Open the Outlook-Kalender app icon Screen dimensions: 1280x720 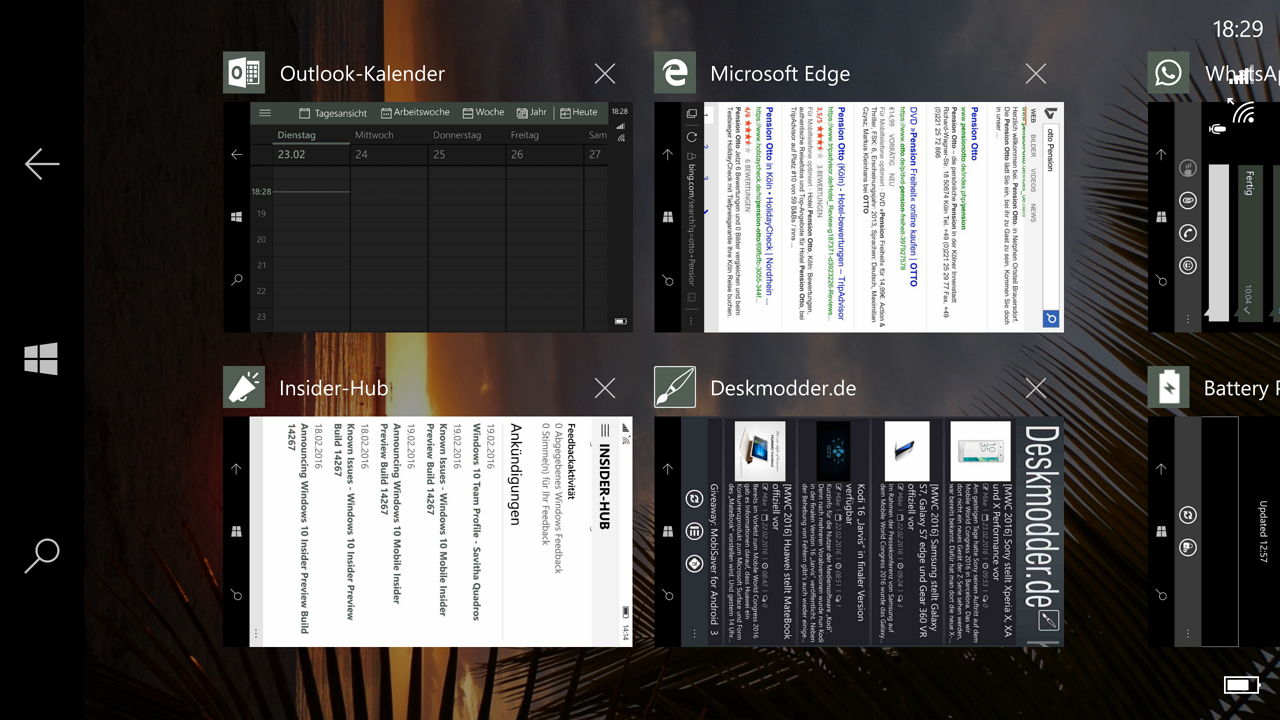(244, 73)
